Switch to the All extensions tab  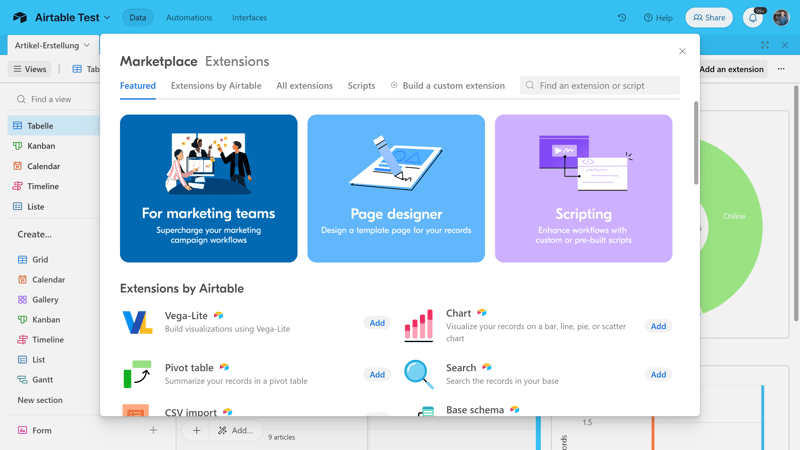305,86
